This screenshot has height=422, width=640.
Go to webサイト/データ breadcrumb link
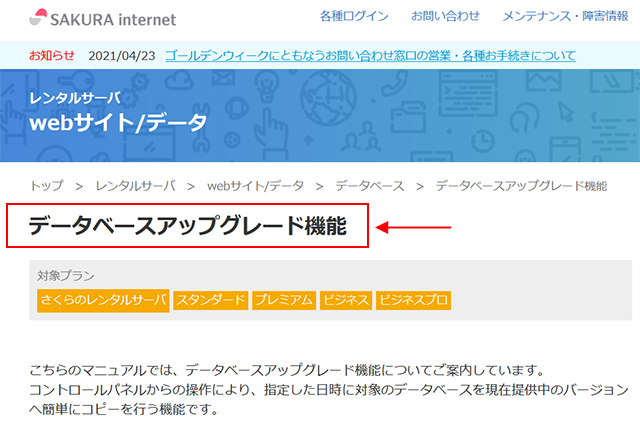pyautogui.click(x=256, y=186)
